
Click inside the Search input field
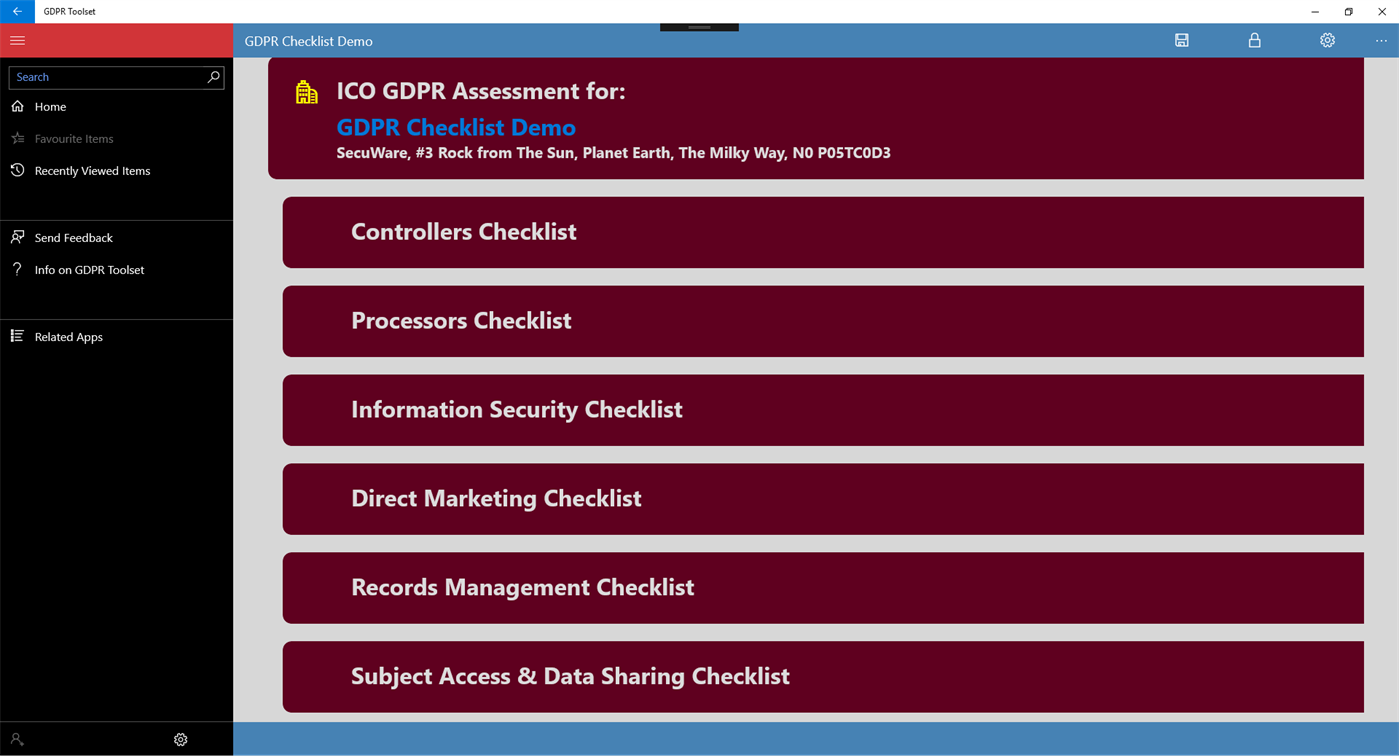click(x=100, y=77)
